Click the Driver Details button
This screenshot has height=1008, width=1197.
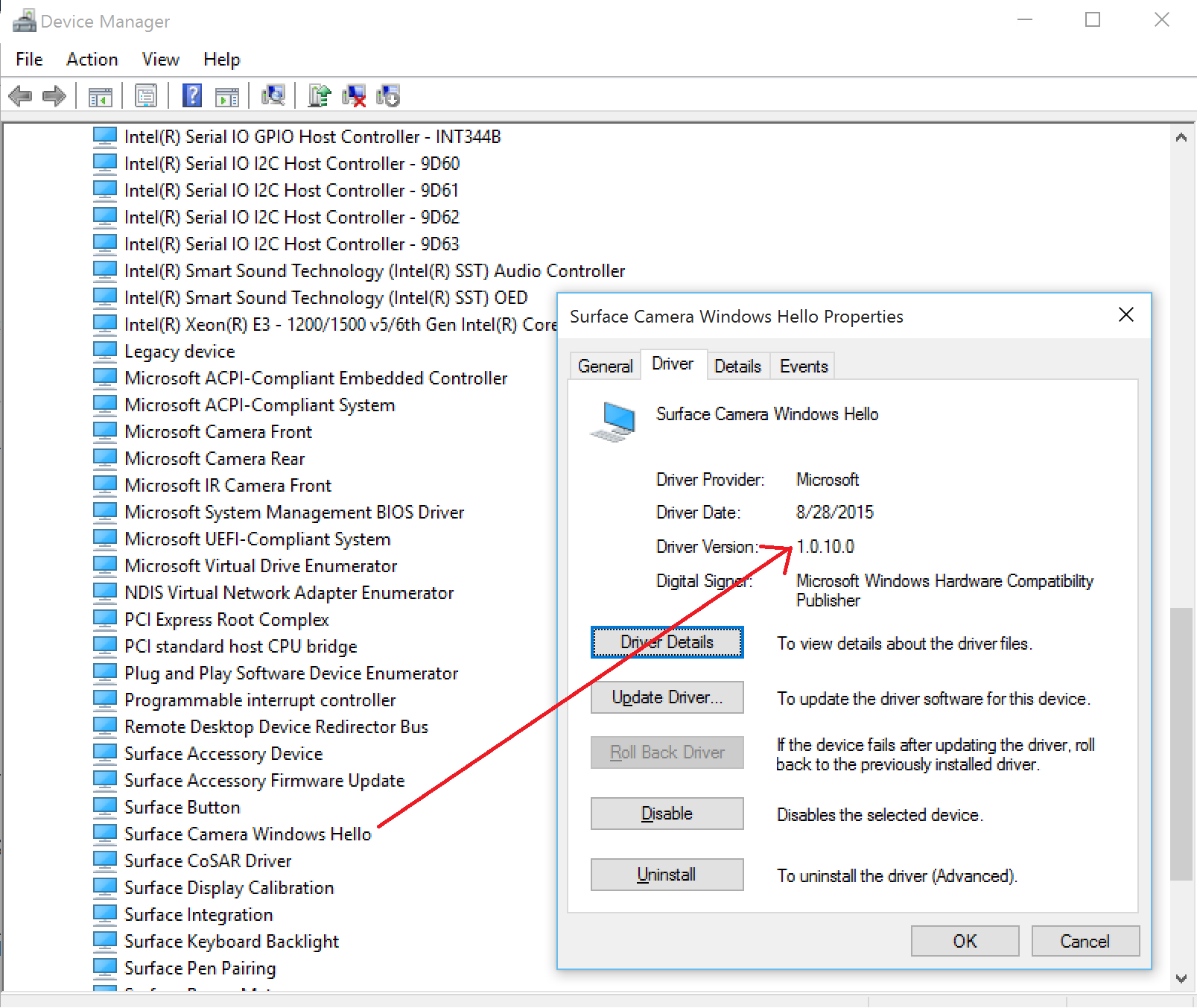pos(667,642)
